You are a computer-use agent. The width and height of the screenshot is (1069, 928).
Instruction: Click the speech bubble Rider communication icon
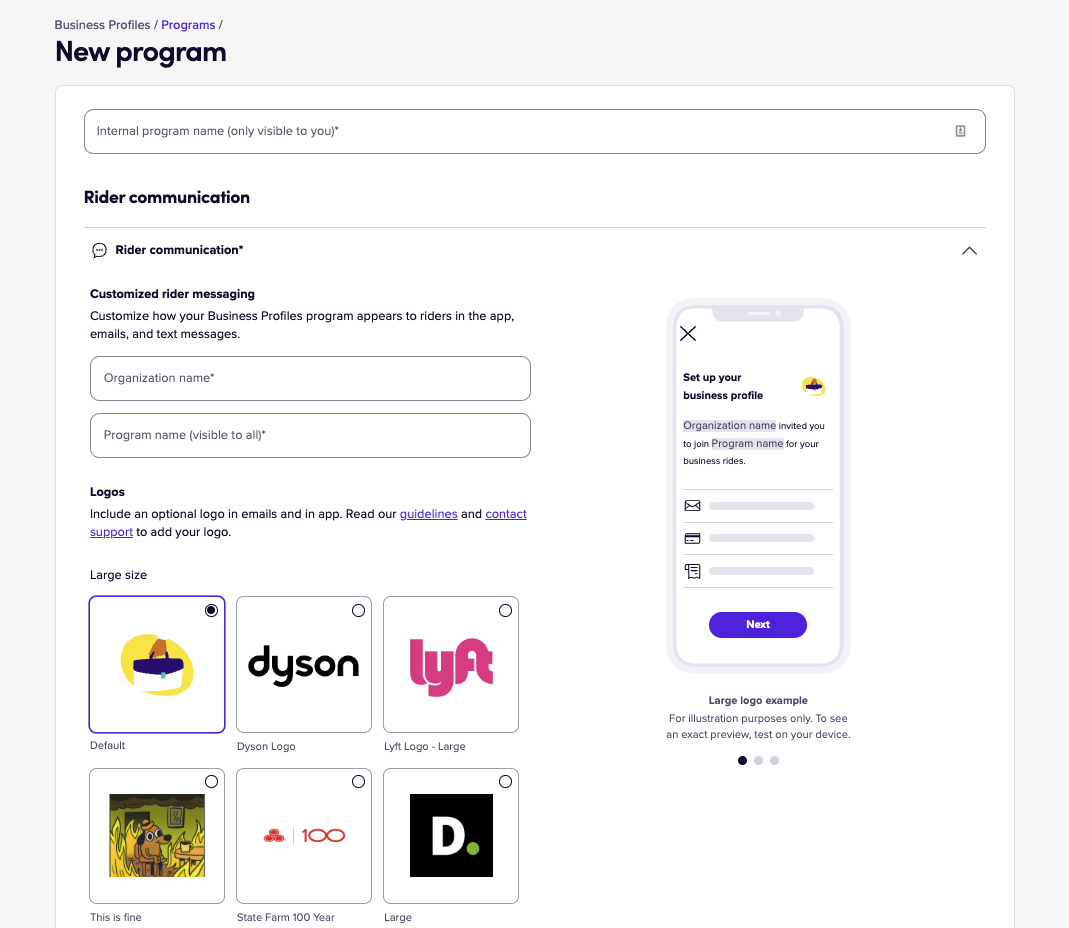click(x=100, y=250)
